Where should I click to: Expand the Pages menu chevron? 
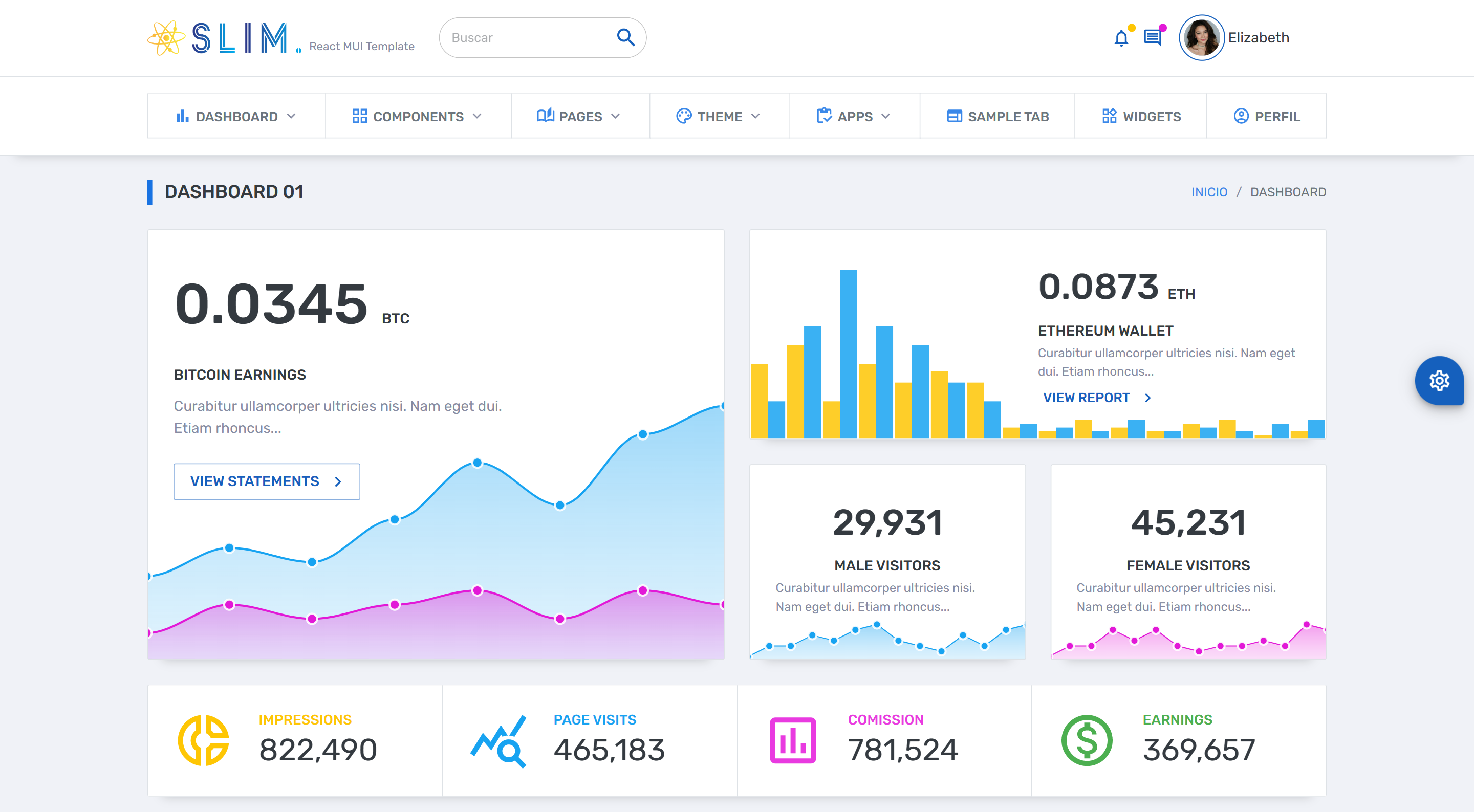point(616,116)
